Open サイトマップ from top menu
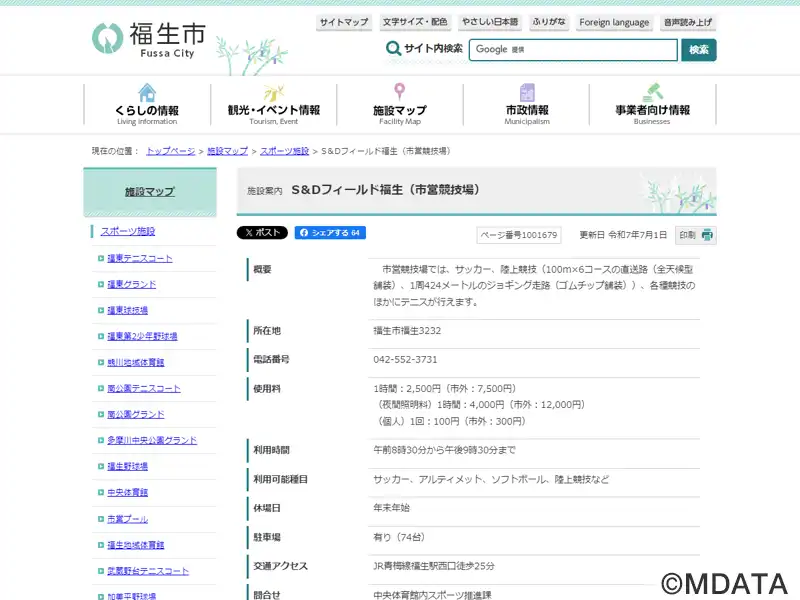 point(343,22)
